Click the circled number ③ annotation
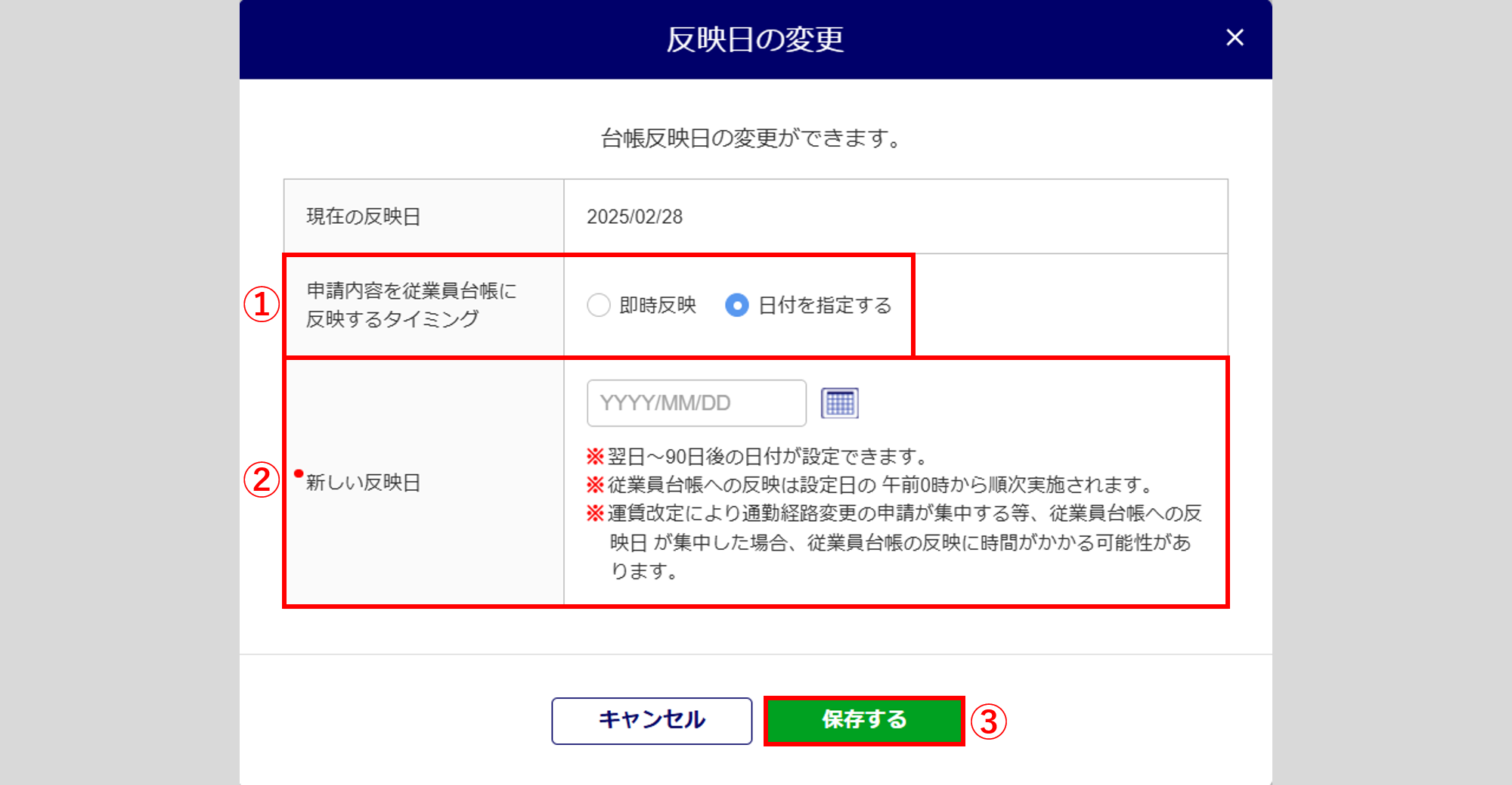This screenshot has height=785, width=1512. tap(989, 721)
